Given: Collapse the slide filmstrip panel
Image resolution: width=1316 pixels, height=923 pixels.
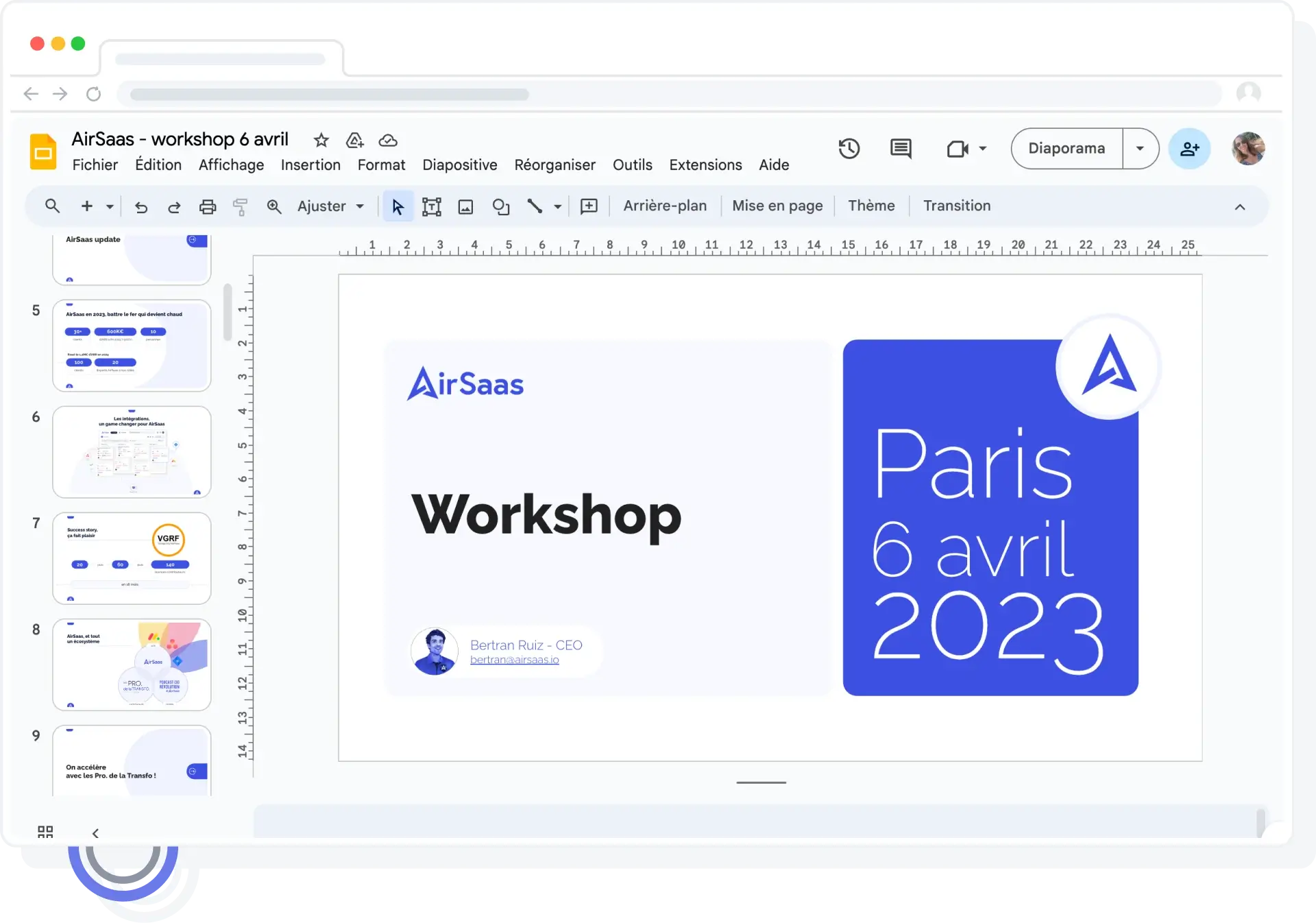Looking at the screenshot, I should pos(95,833).
